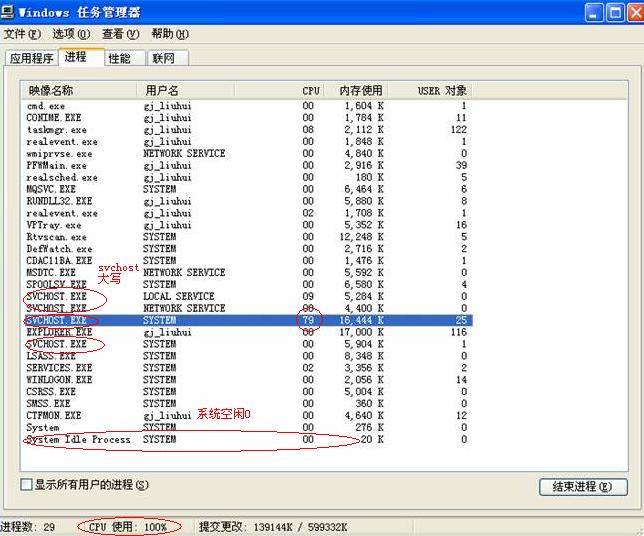644x536 pixels.
Task: Sort by CPU column header
Action: [279, 90]
